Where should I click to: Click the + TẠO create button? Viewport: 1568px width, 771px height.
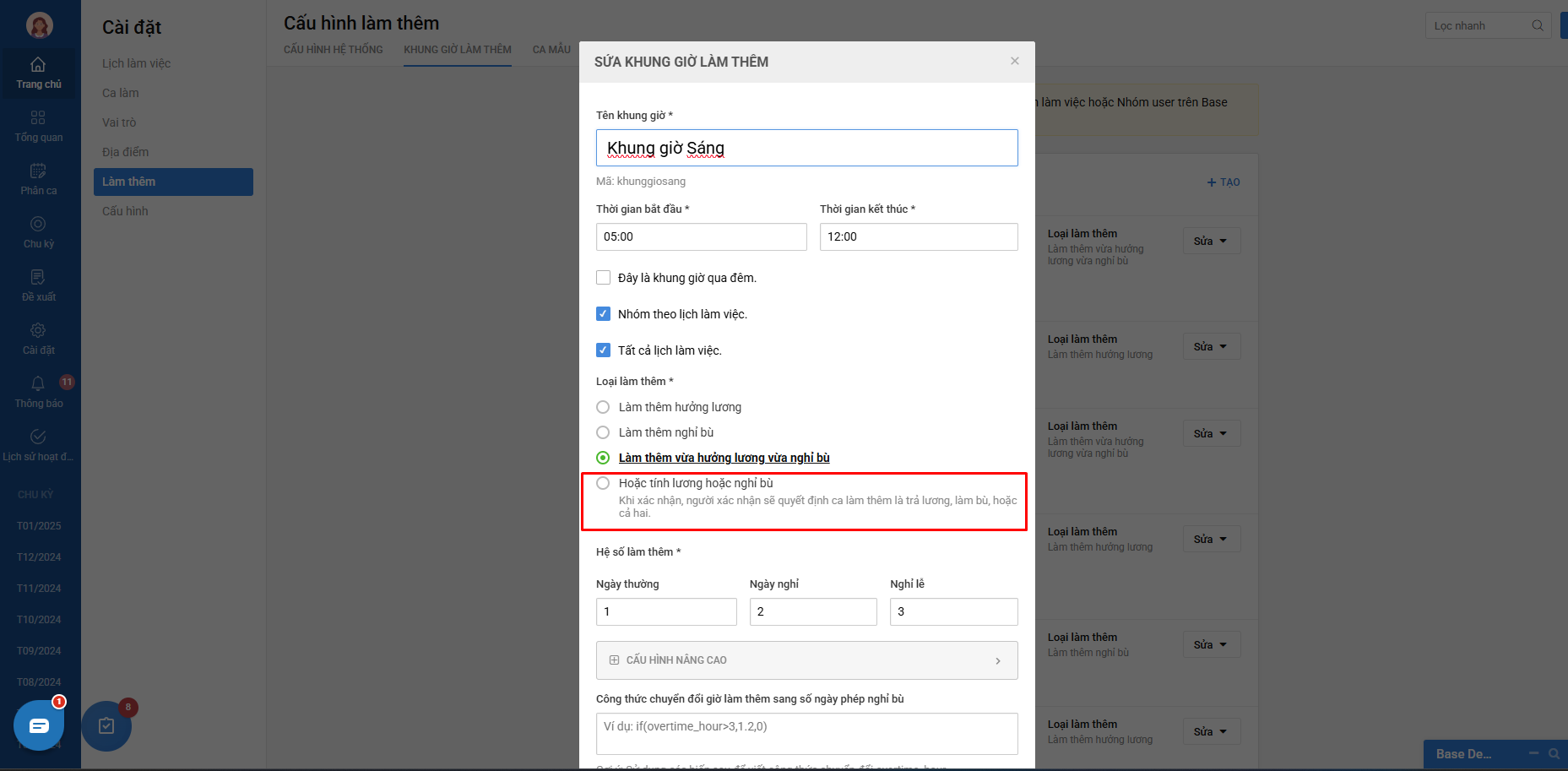pyautogui.click(x=1223, y=182)
